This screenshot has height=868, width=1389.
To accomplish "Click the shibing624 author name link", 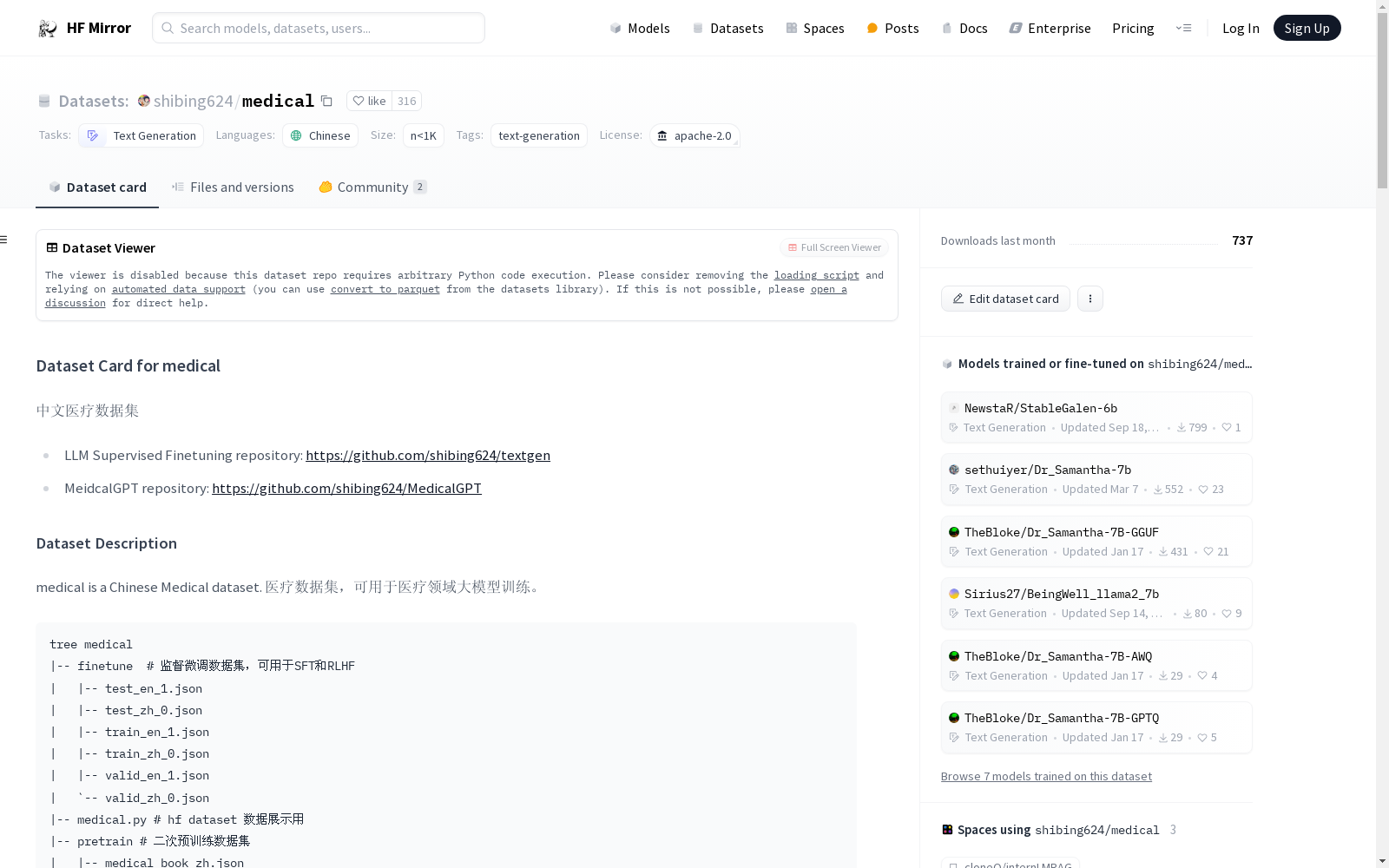I will (193, 101).
